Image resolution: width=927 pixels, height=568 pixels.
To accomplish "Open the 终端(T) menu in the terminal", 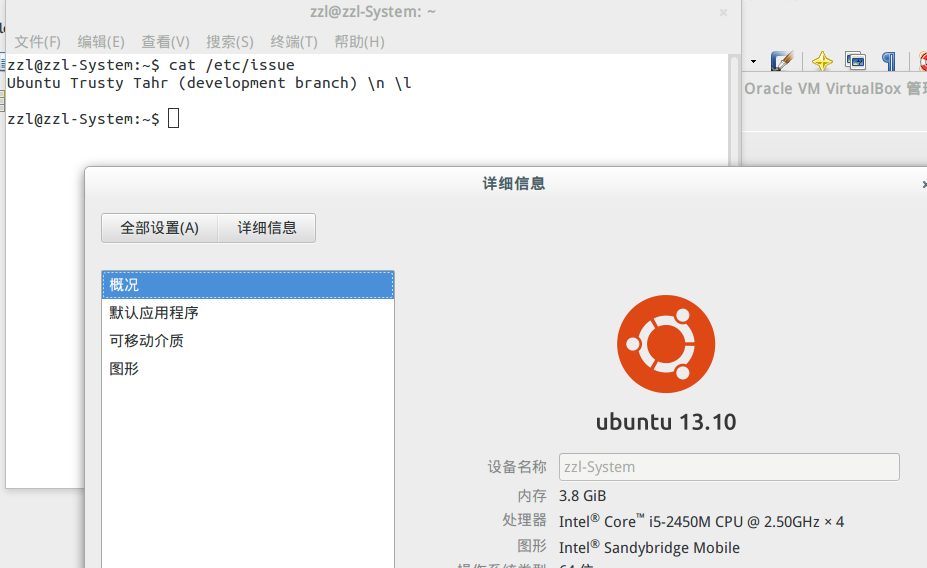I will click(x=294, y=42).
